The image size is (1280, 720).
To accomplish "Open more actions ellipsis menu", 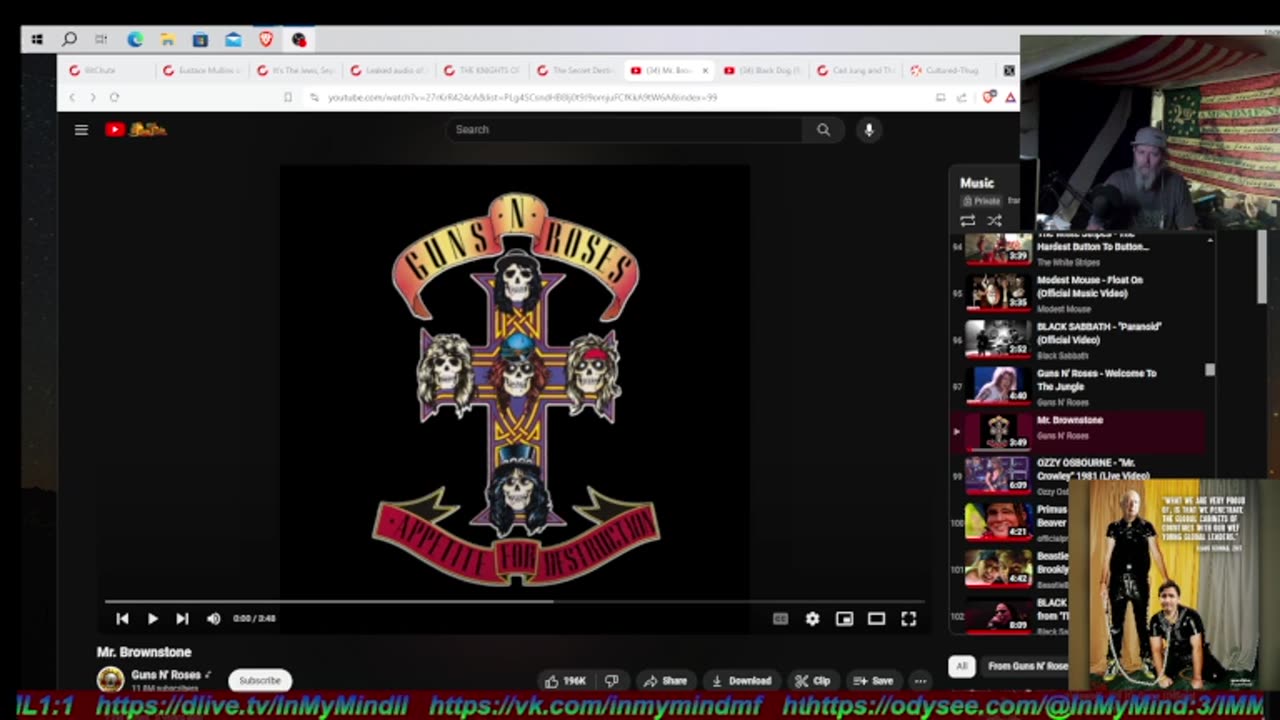I will click(920, 681).
